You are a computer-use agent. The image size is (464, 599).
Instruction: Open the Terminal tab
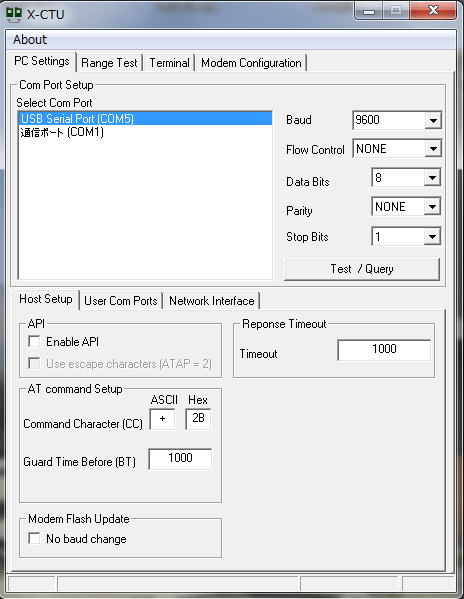(x=169, y=63)
